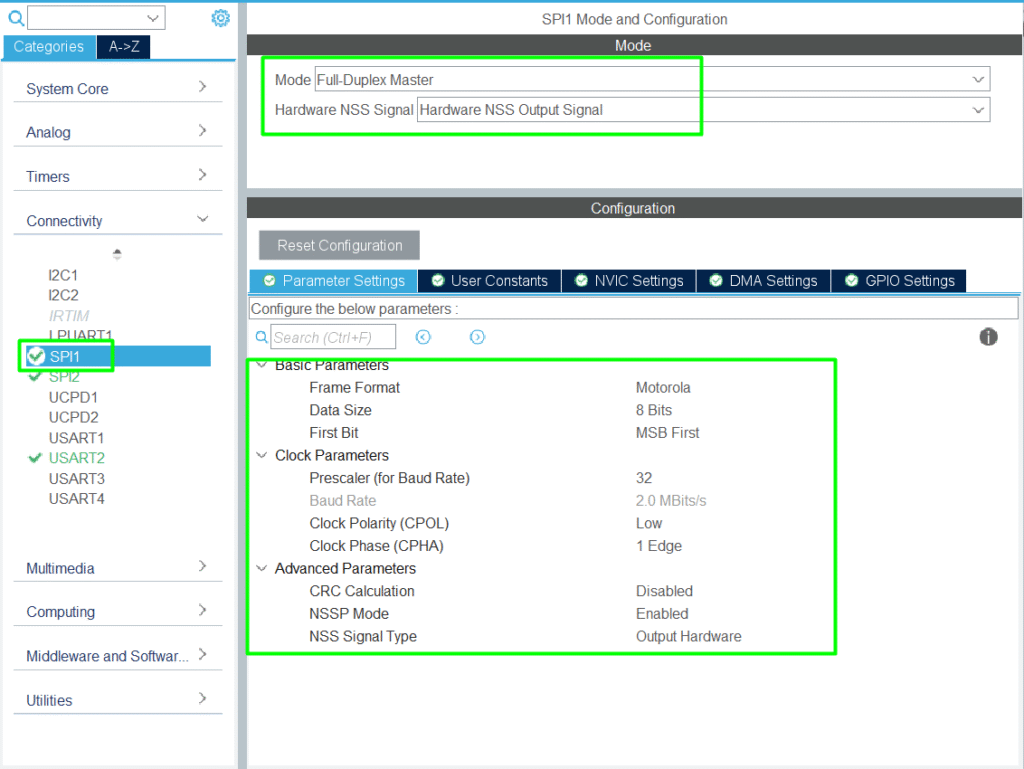Open the Hardware NSS Signal dropdown
This screenshot has height=769, width=1024.
click(x=702, y=110)
